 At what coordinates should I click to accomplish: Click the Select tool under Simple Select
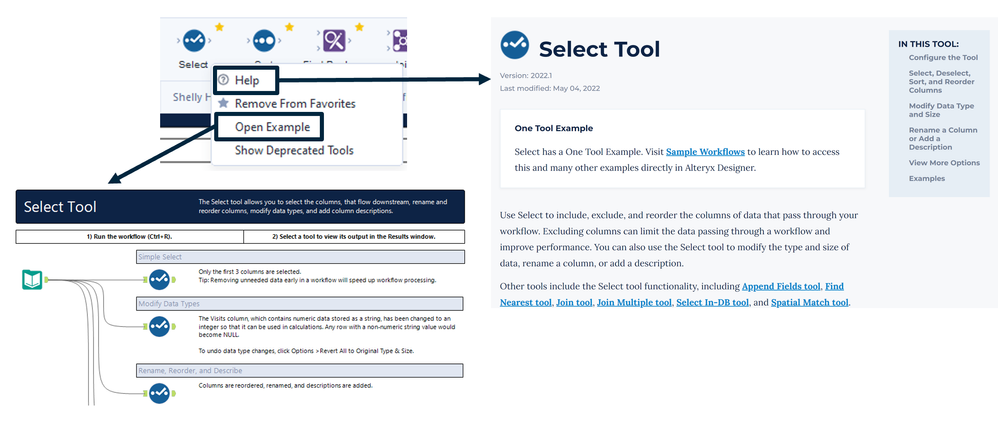158,279
